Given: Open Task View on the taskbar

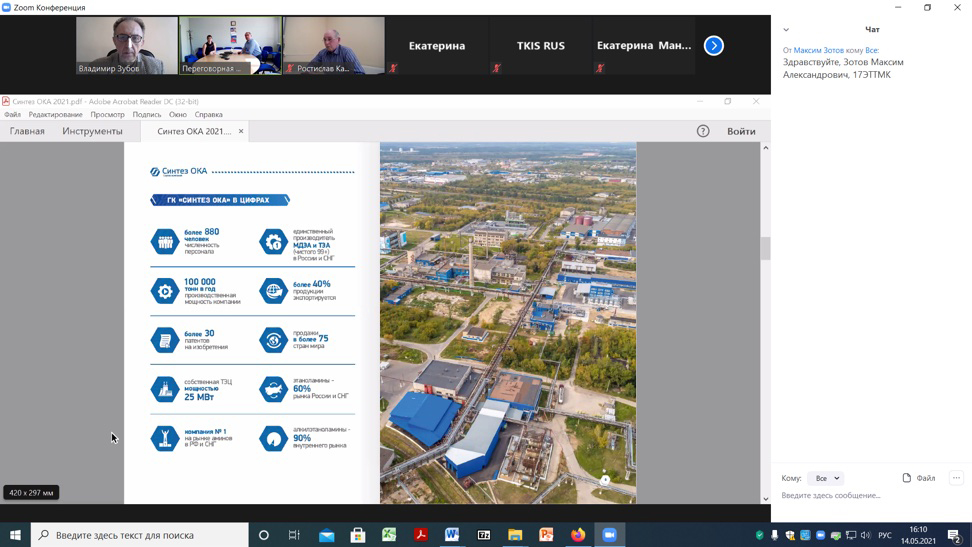Looking at the screenshot, I should 294,535.
